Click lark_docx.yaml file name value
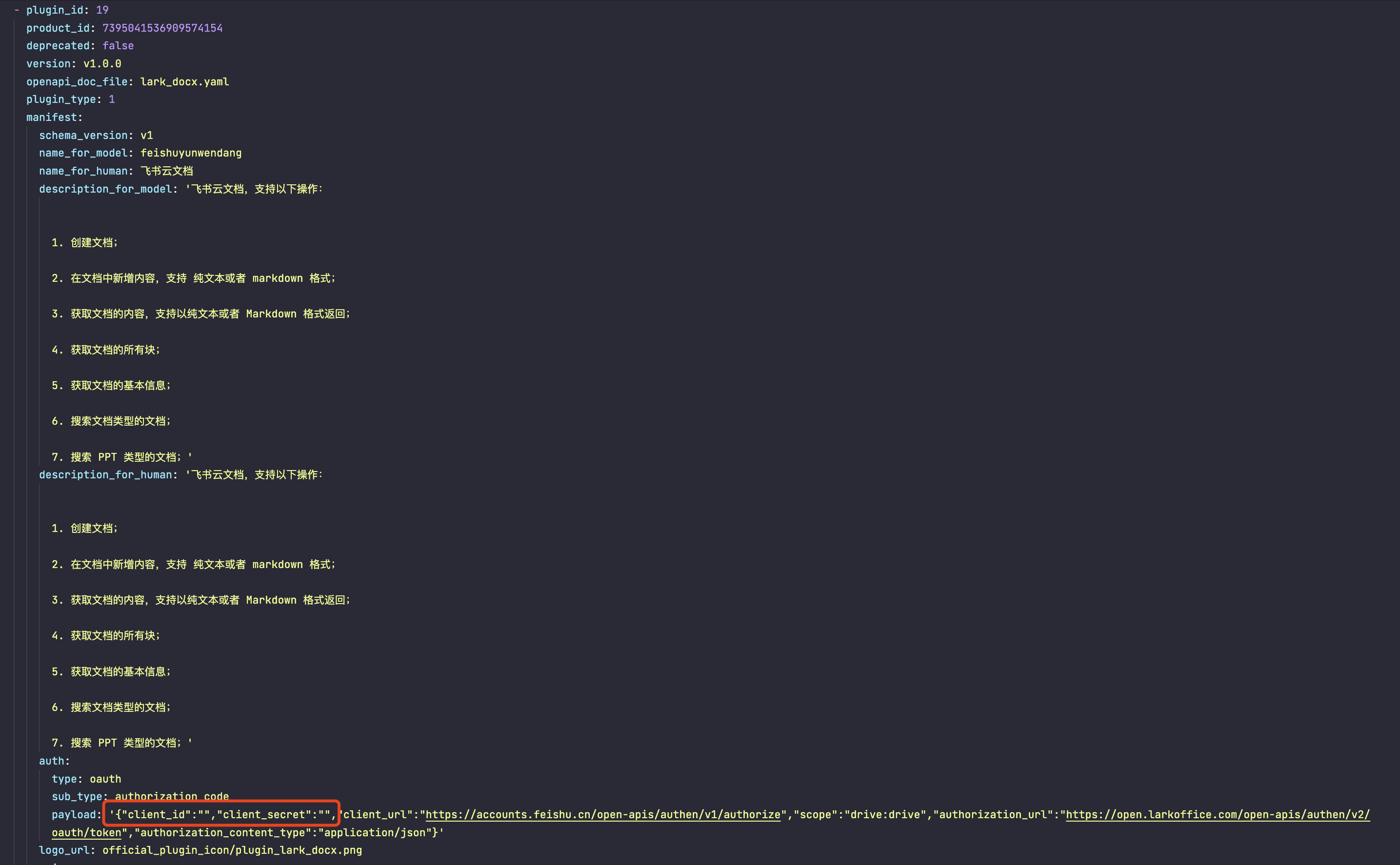The image size is (1400, 865). tap(184, 82)
